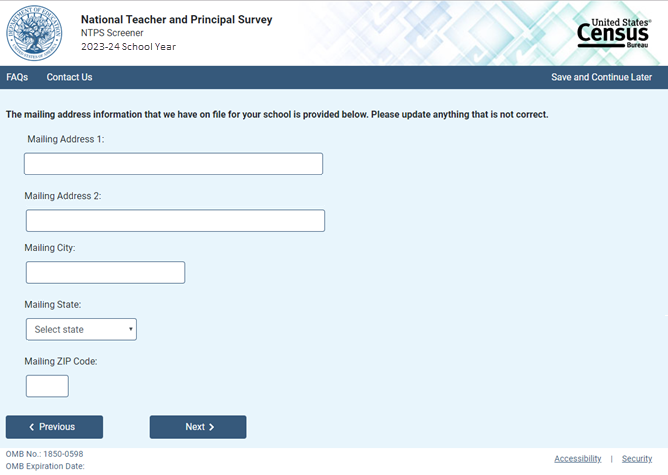Click the Mailing ZIP Code input
The image size is (668, 475).
pos(47,386)
